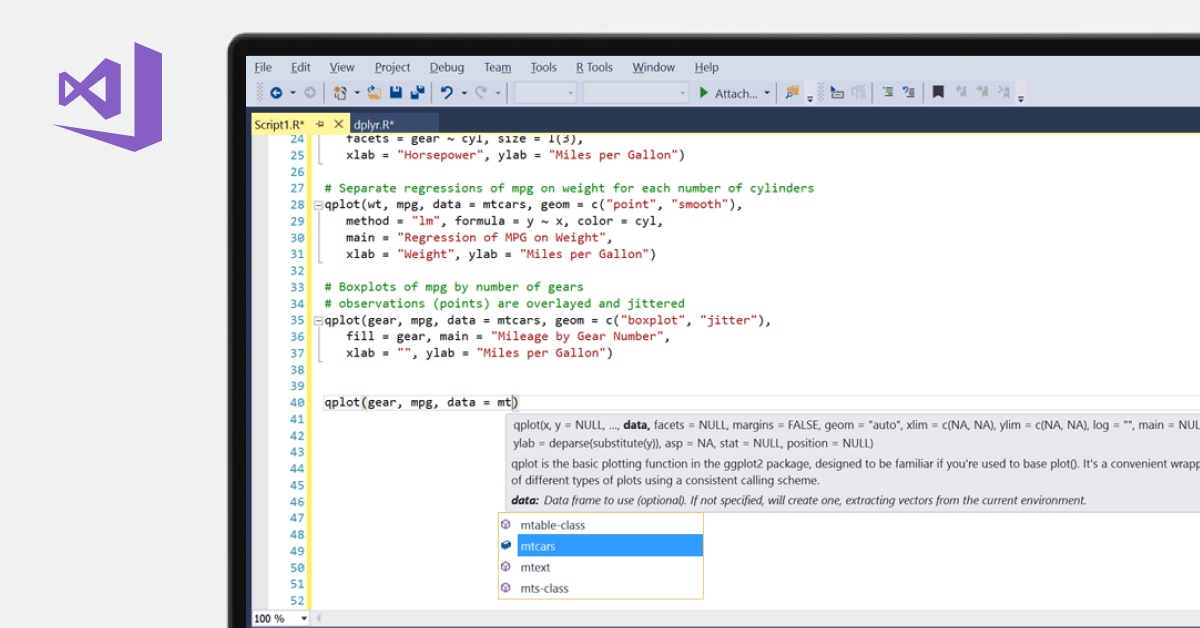
Task: Click the Comment selection icon
Action: click(887, 93)
